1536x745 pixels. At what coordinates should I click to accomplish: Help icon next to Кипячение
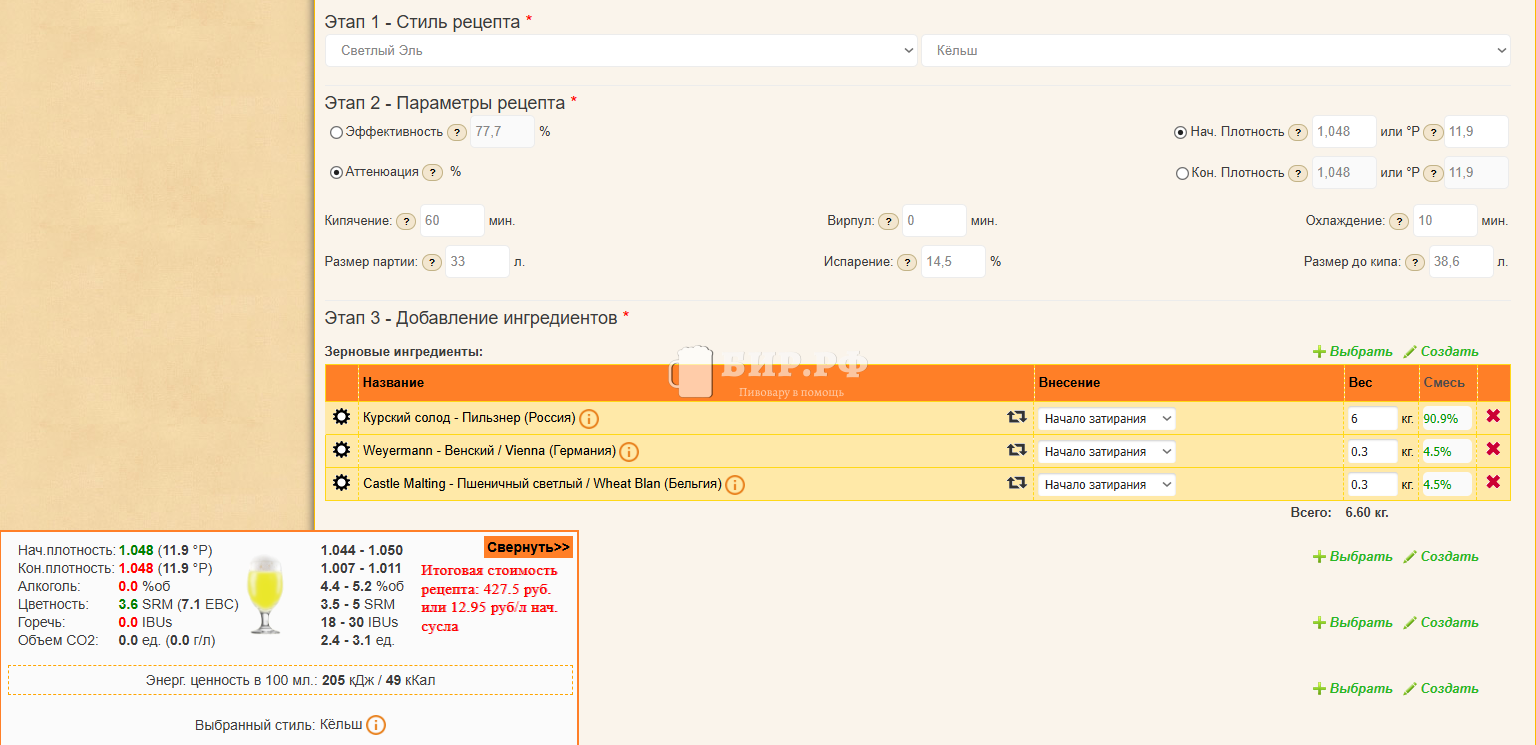406,221
